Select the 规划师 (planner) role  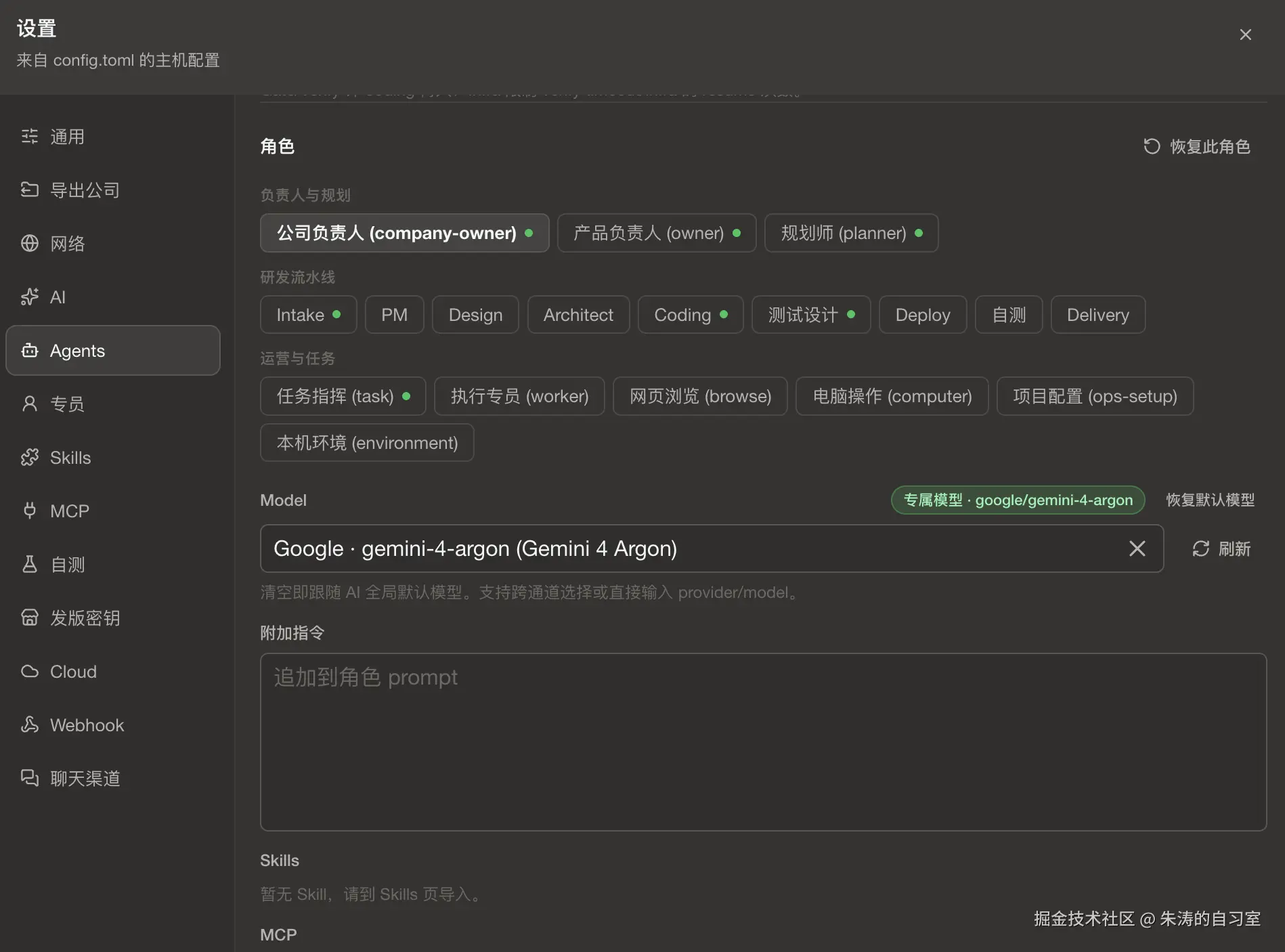pyautogui.click(x=852, y=233)
